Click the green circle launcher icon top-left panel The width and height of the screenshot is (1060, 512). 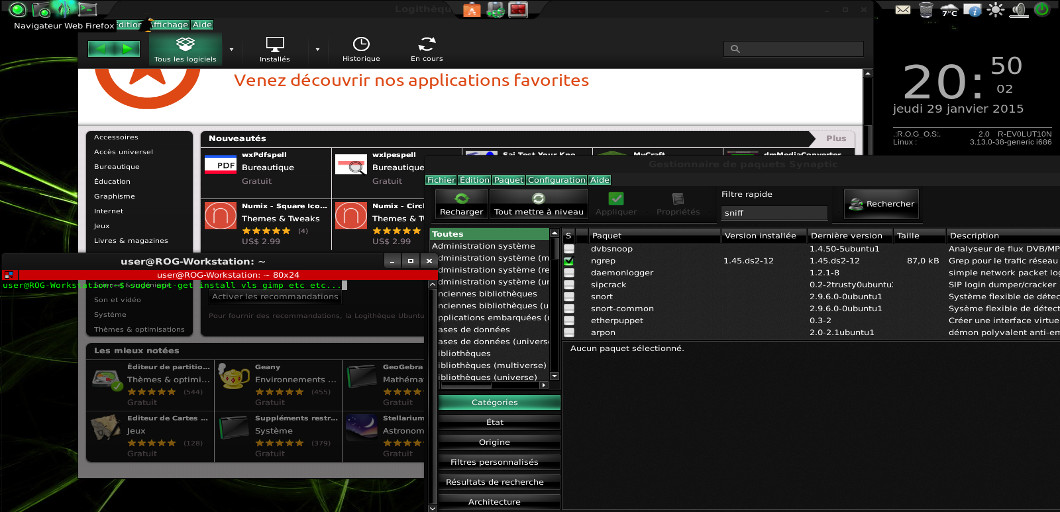[18, 9]
